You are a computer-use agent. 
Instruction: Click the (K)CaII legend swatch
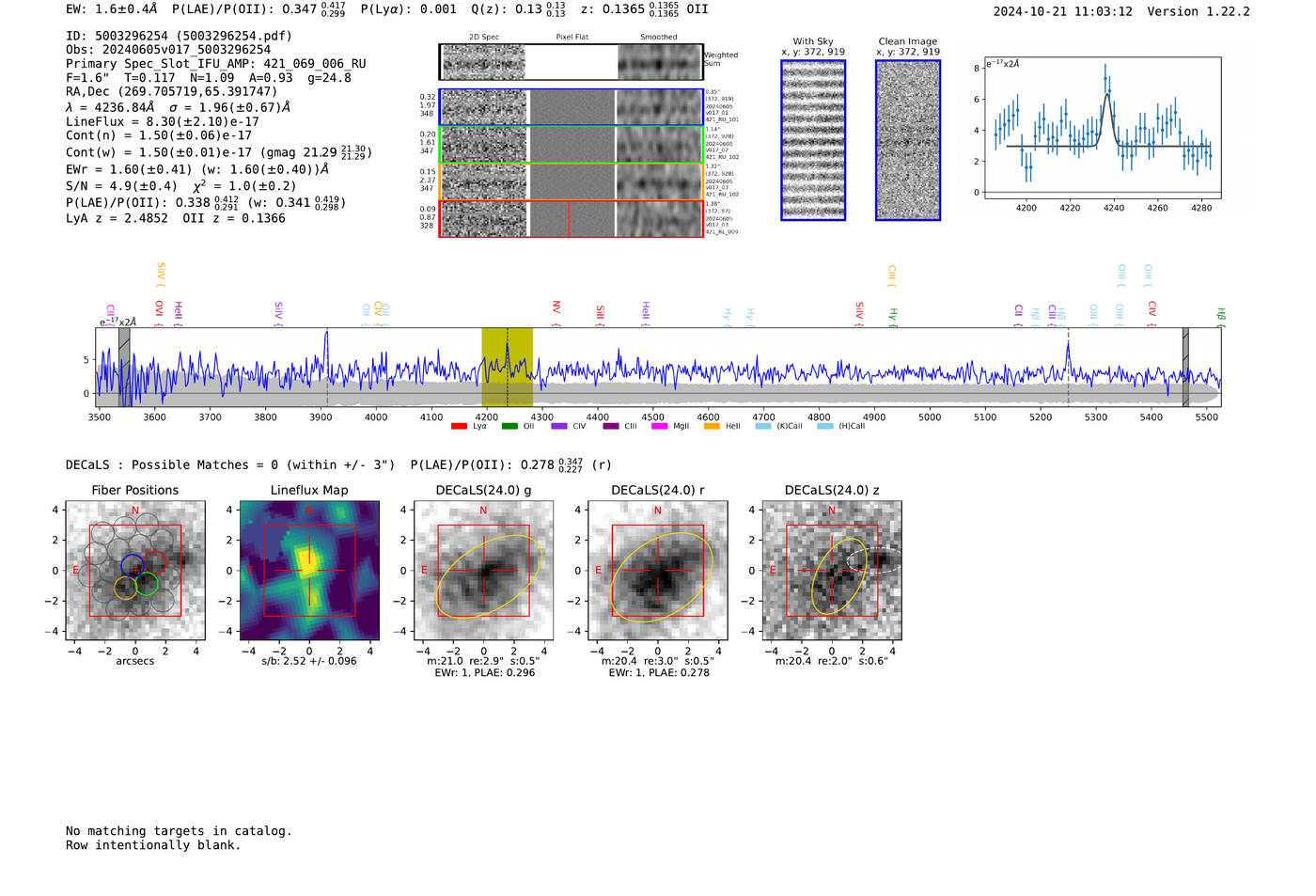tap(763, 426)
